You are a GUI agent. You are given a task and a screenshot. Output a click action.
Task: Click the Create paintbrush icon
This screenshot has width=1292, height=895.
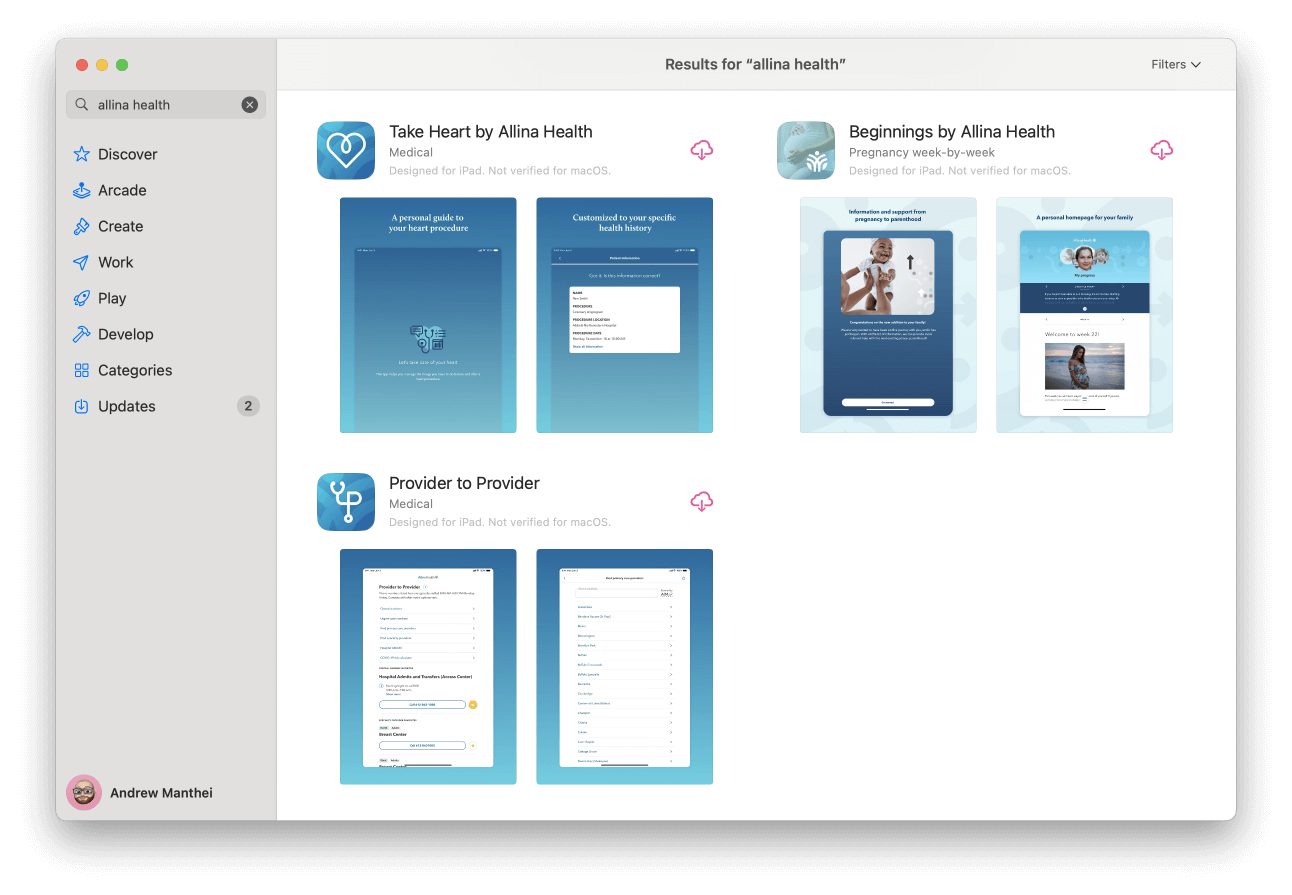click(x=82, y=226)
